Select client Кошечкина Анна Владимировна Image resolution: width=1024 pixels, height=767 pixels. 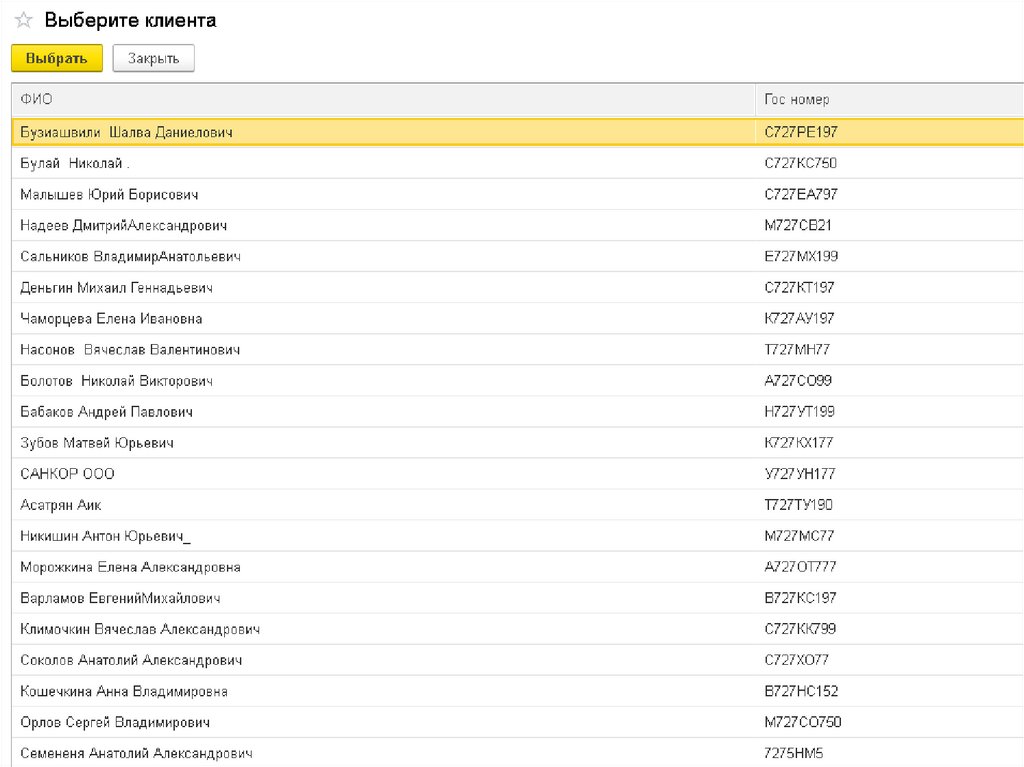click(x=124, y=691)
